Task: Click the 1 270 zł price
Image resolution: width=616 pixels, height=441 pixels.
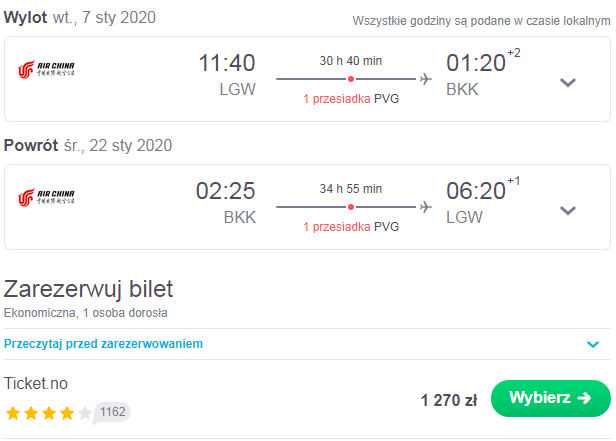Action: pos(449,400)
